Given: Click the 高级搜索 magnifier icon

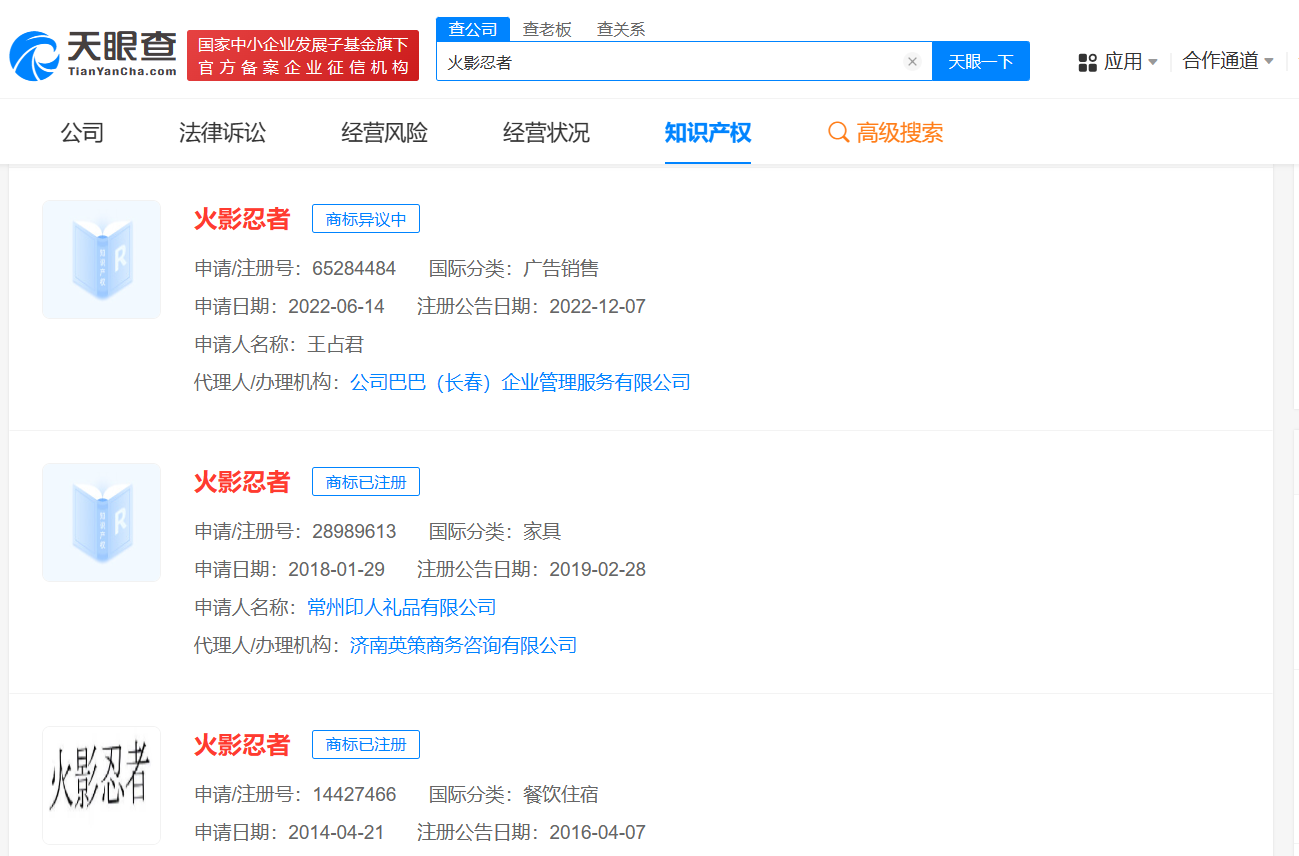Looking at the screenshot, I should tap(839, 132).
